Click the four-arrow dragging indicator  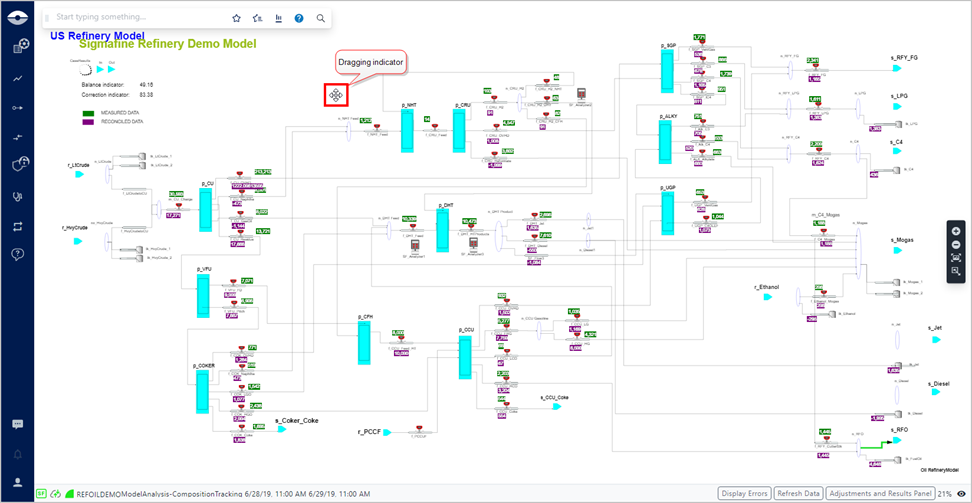tap(335, 95)
